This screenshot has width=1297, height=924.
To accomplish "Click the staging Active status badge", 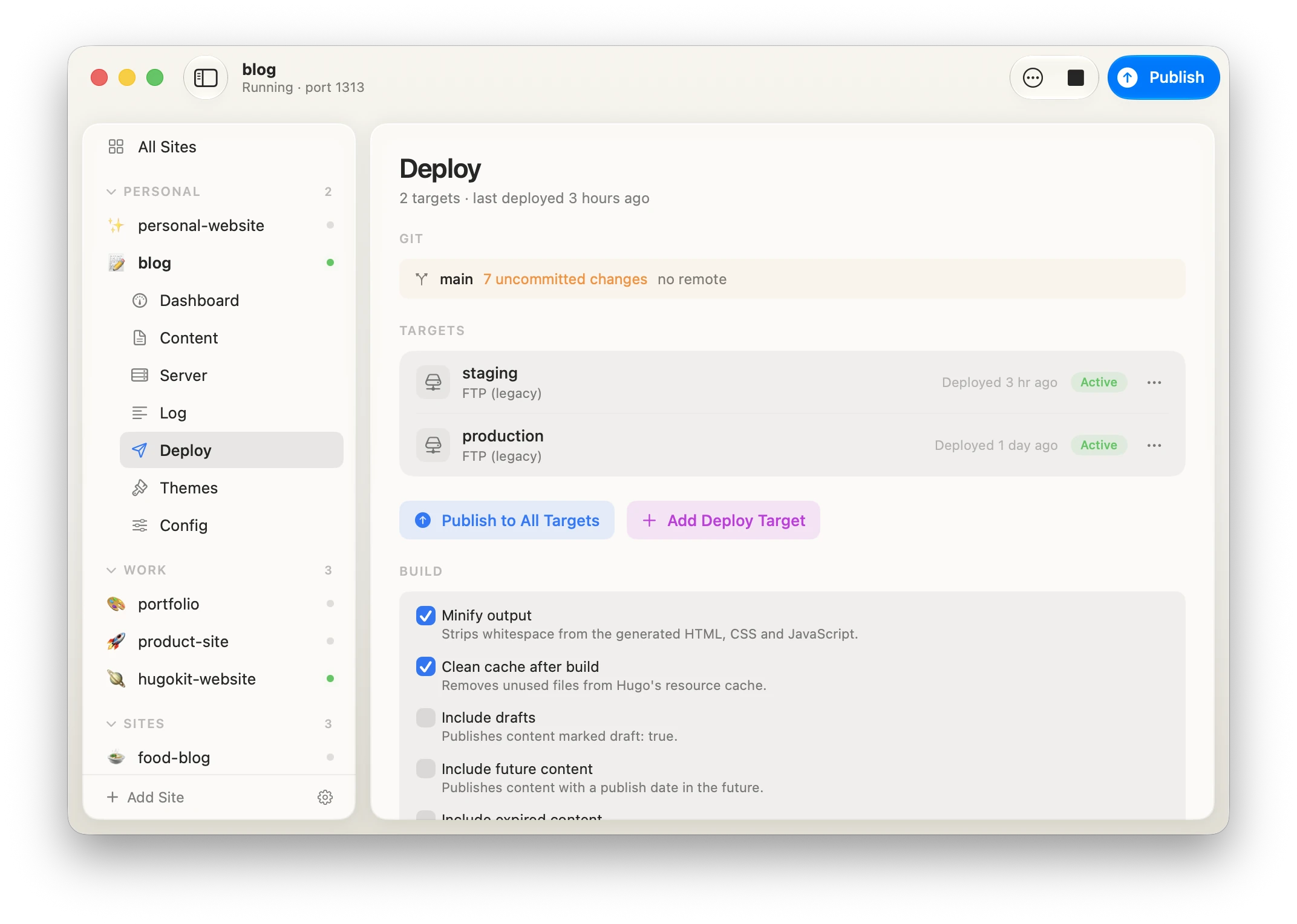I will [1099, 382].
